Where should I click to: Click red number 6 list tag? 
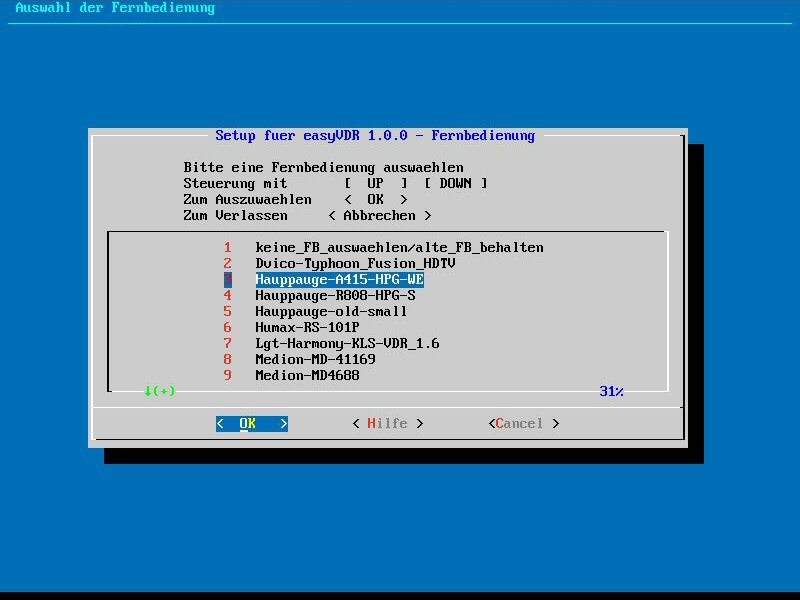(x=228, y=327)
